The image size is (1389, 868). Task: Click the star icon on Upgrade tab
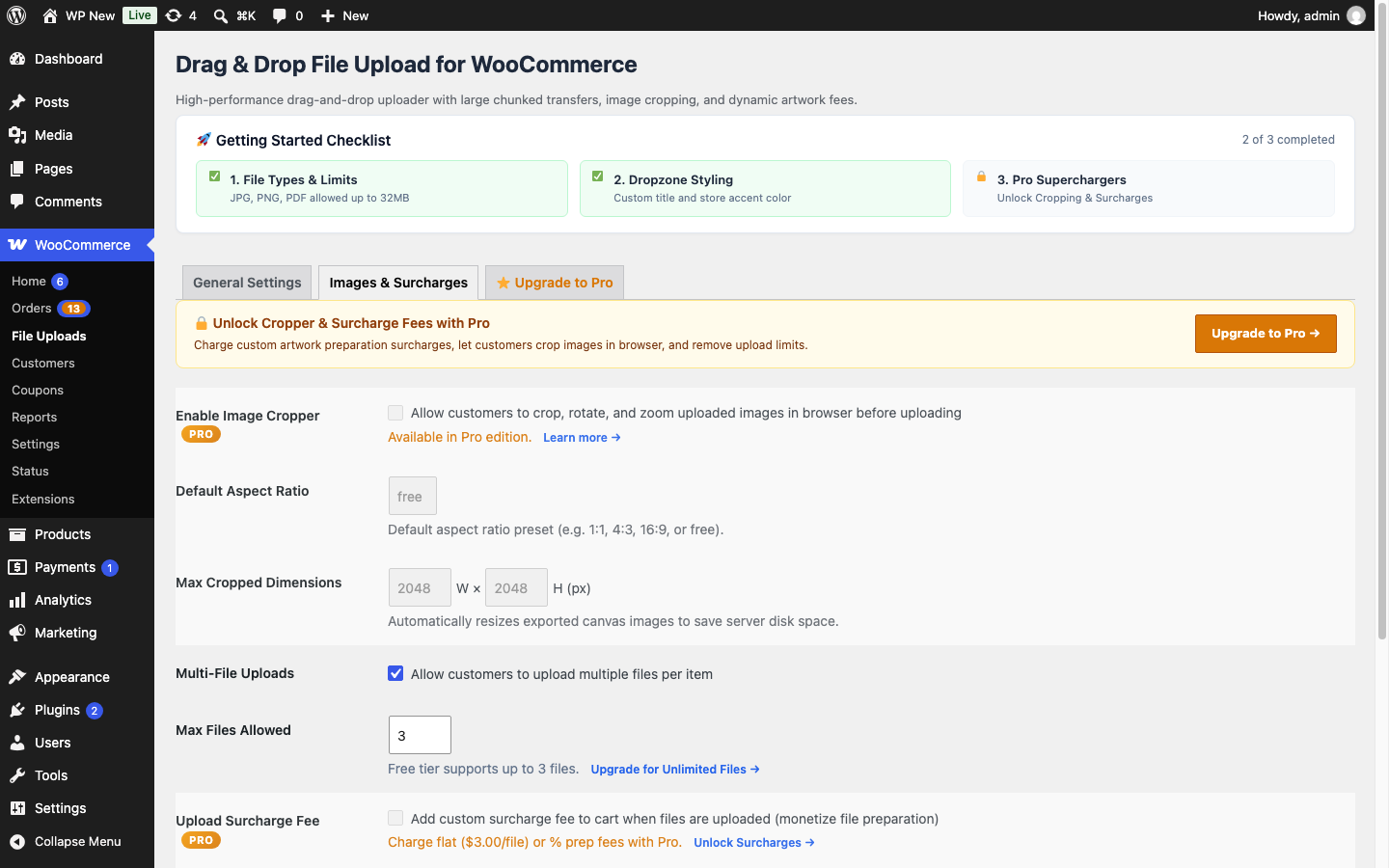click(503, 283)
